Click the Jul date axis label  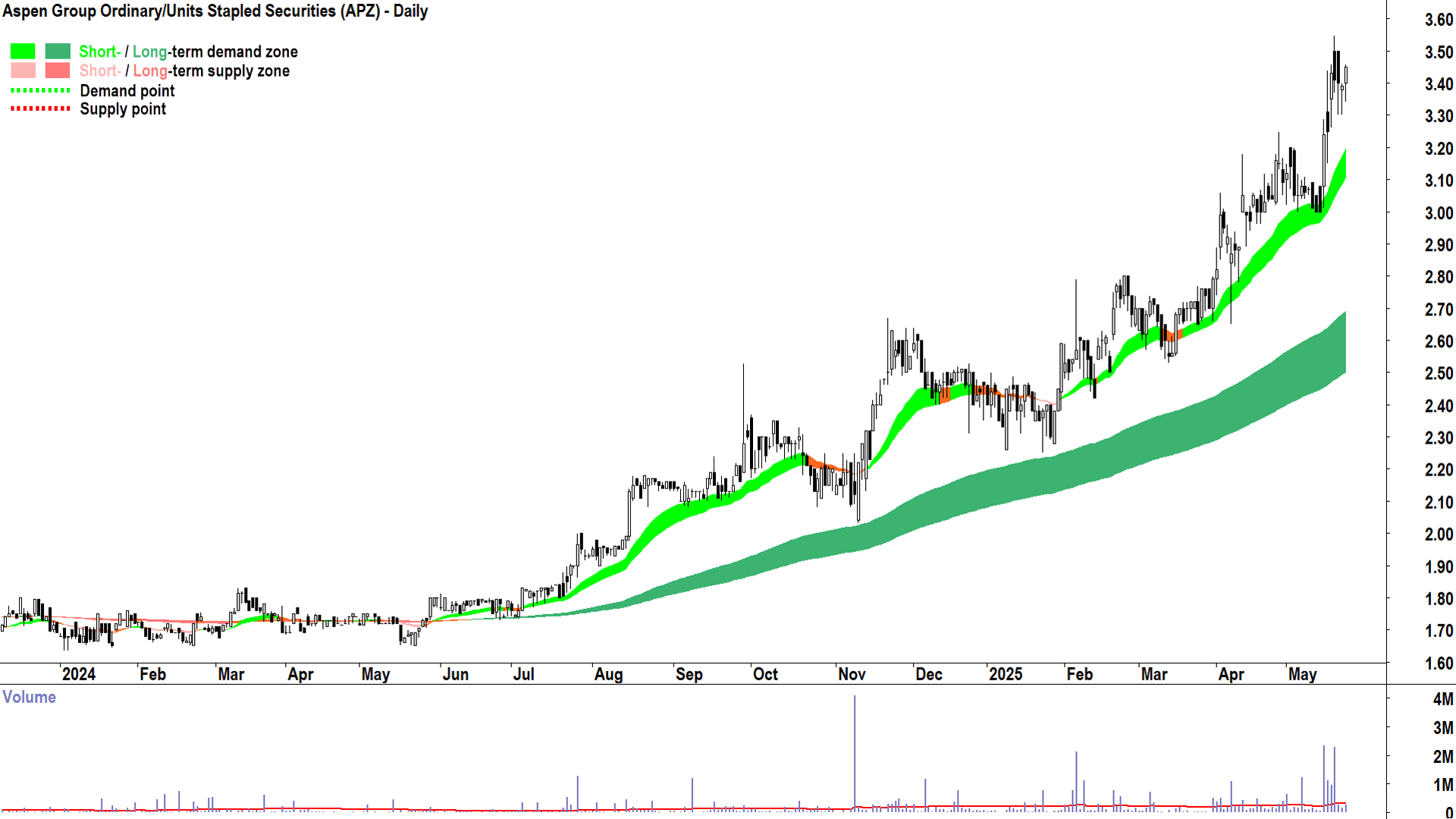click(x=524, y=674)
